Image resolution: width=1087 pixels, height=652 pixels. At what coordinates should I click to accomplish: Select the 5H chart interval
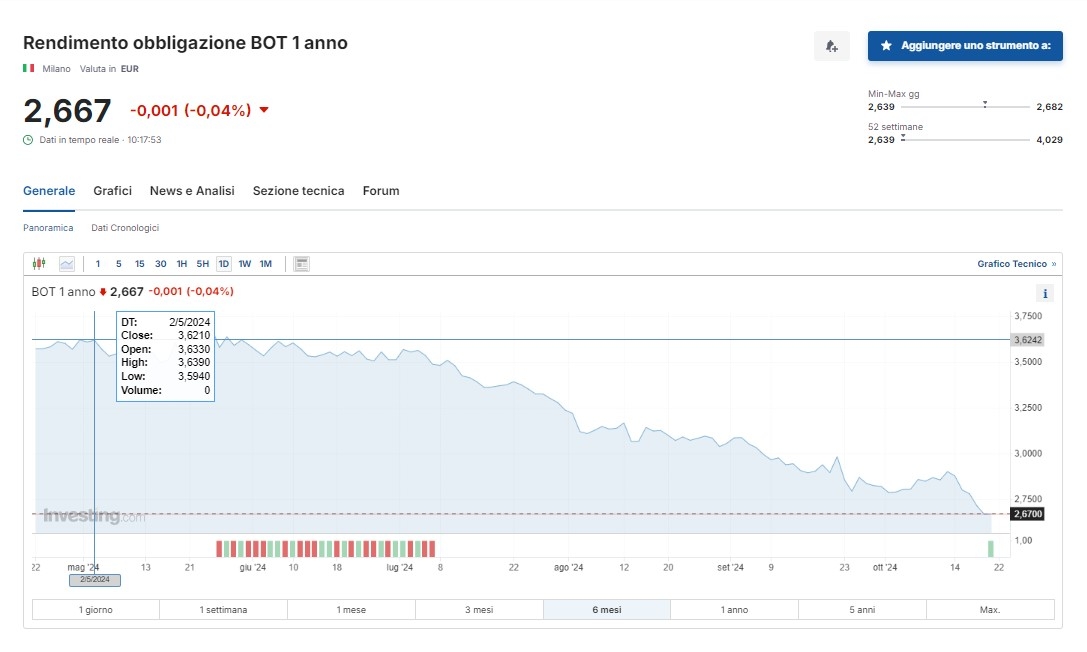click(x=203, y=264)
